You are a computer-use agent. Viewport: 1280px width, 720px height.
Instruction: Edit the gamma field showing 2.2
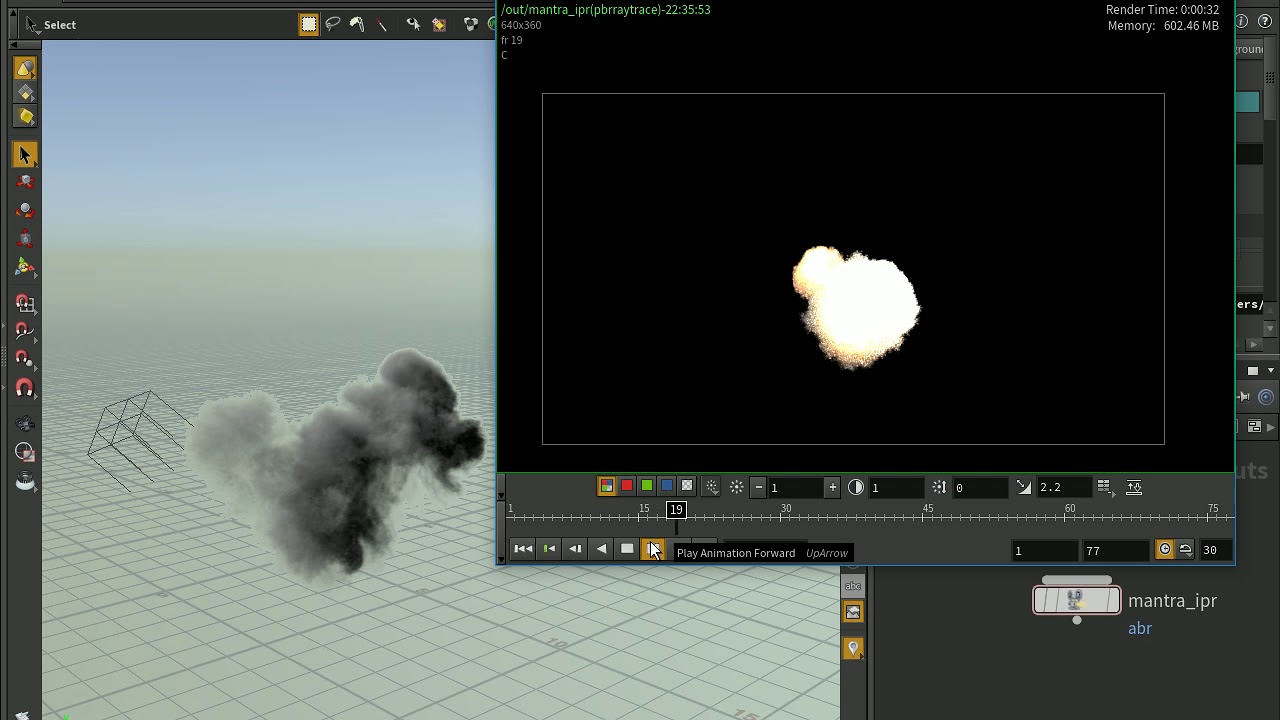1064,488
